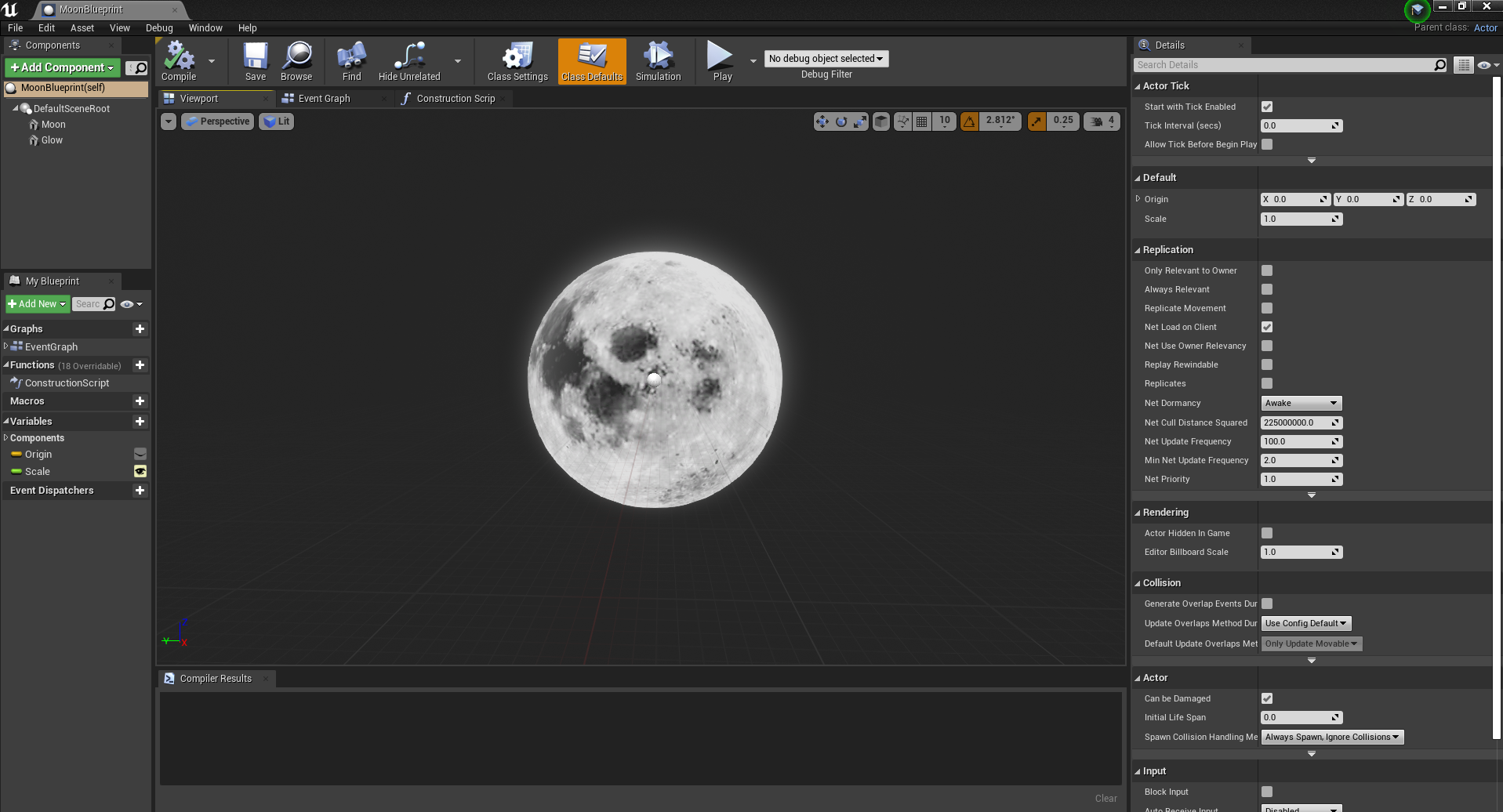Uncheck Start with Tick Enabled

[1267, 107]
